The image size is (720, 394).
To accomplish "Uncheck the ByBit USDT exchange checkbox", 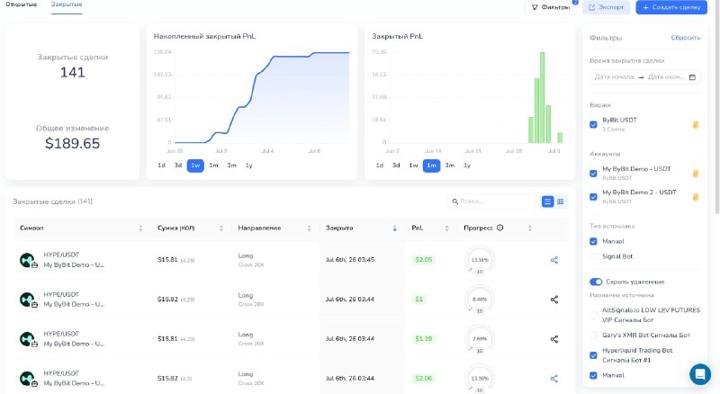I will click(593, 124).
